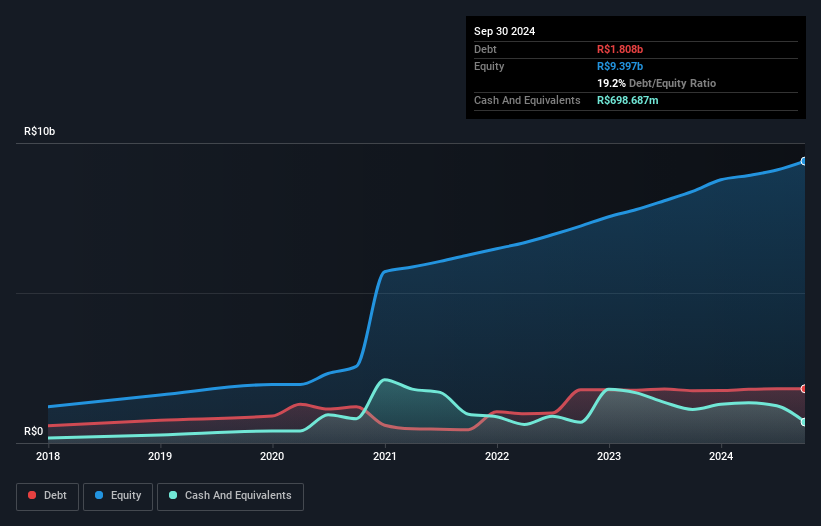
Task: Click the 19.2% Debt/Equity Ratio text
Action: pos(657,83)
